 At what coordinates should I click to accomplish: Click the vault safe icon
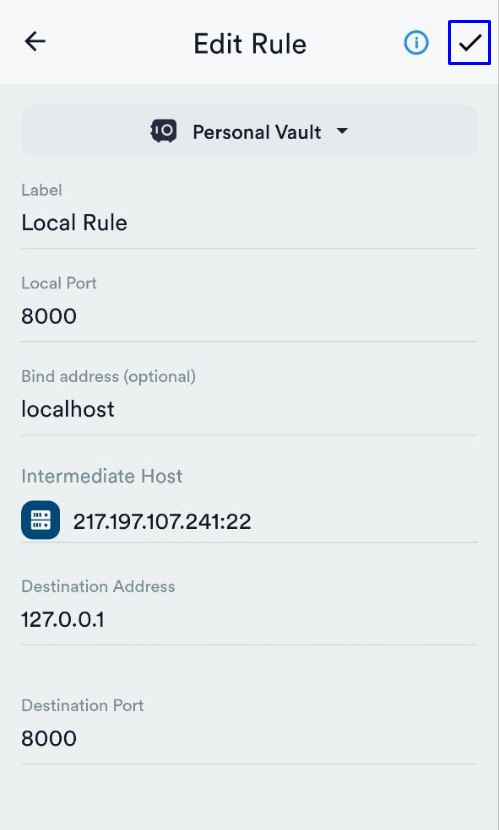click(164, 131)
